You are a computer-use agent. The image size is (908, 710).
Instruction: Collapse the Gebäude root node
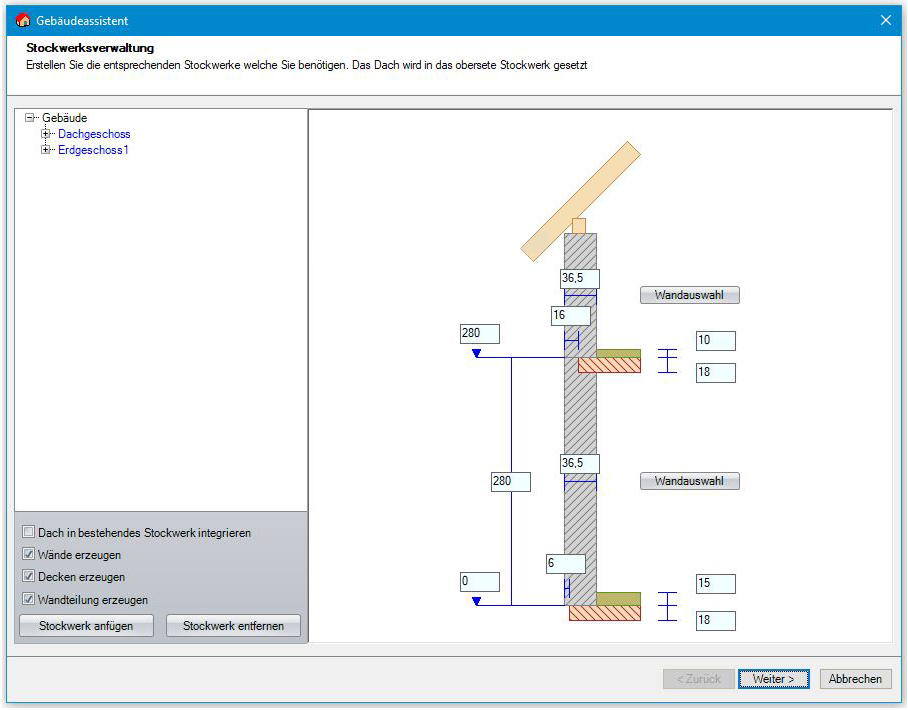coord(30,118)
